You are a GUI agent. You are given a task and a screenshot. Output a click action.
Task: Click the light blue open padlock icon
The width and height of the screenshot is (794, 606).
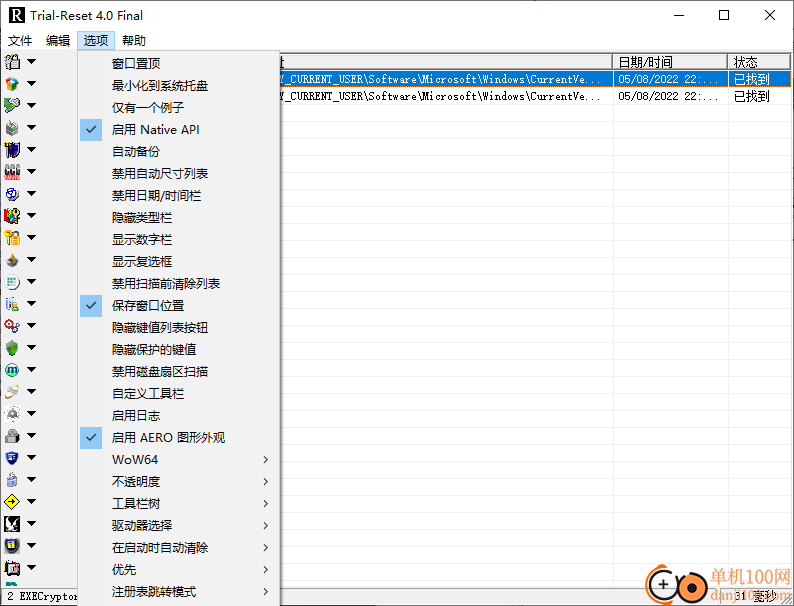(12, 479)
